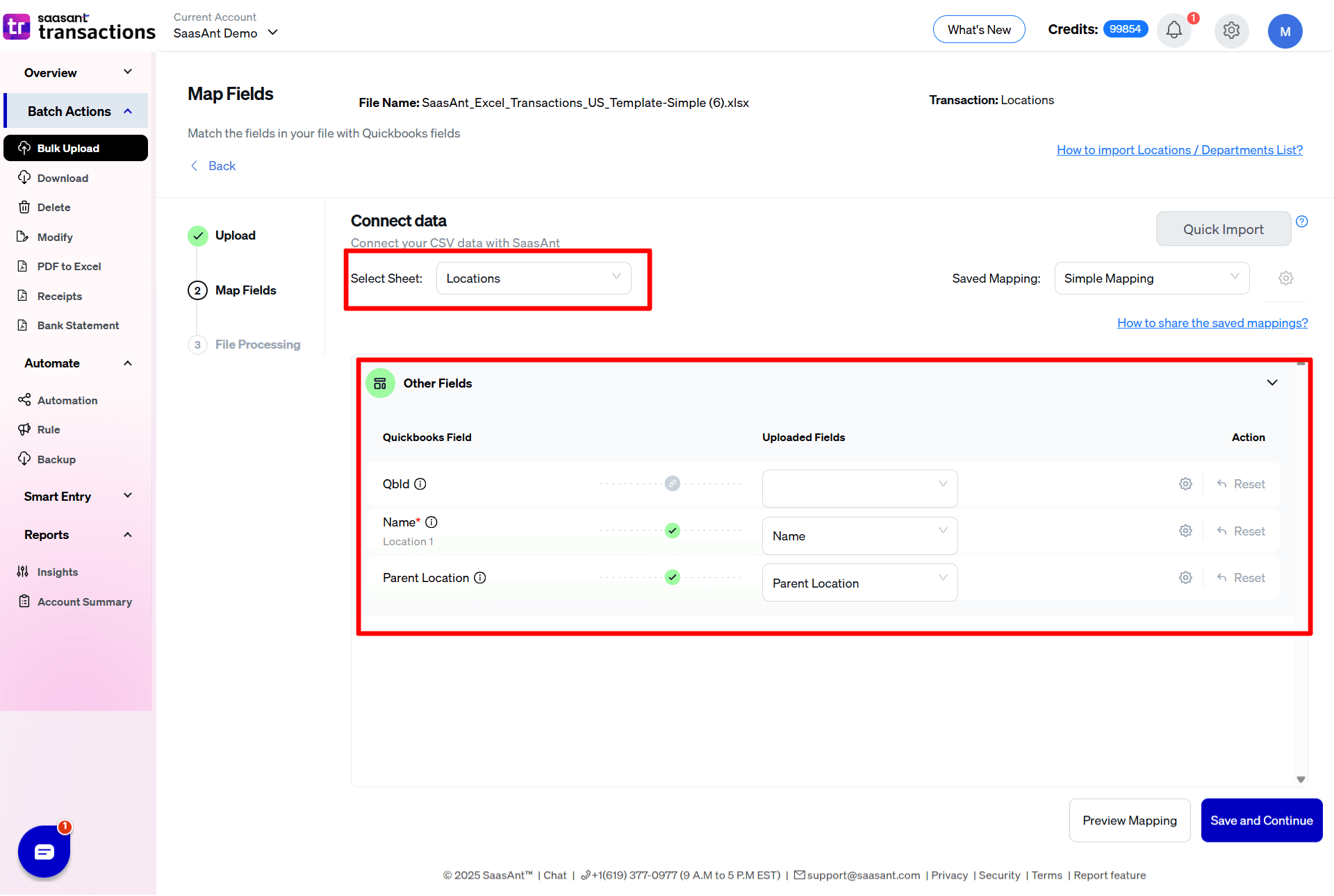This screenshot has height=896, width=1334.
Task: Click the Other Fields section icon
Action: pyautogui.click(x=380, y=383)
